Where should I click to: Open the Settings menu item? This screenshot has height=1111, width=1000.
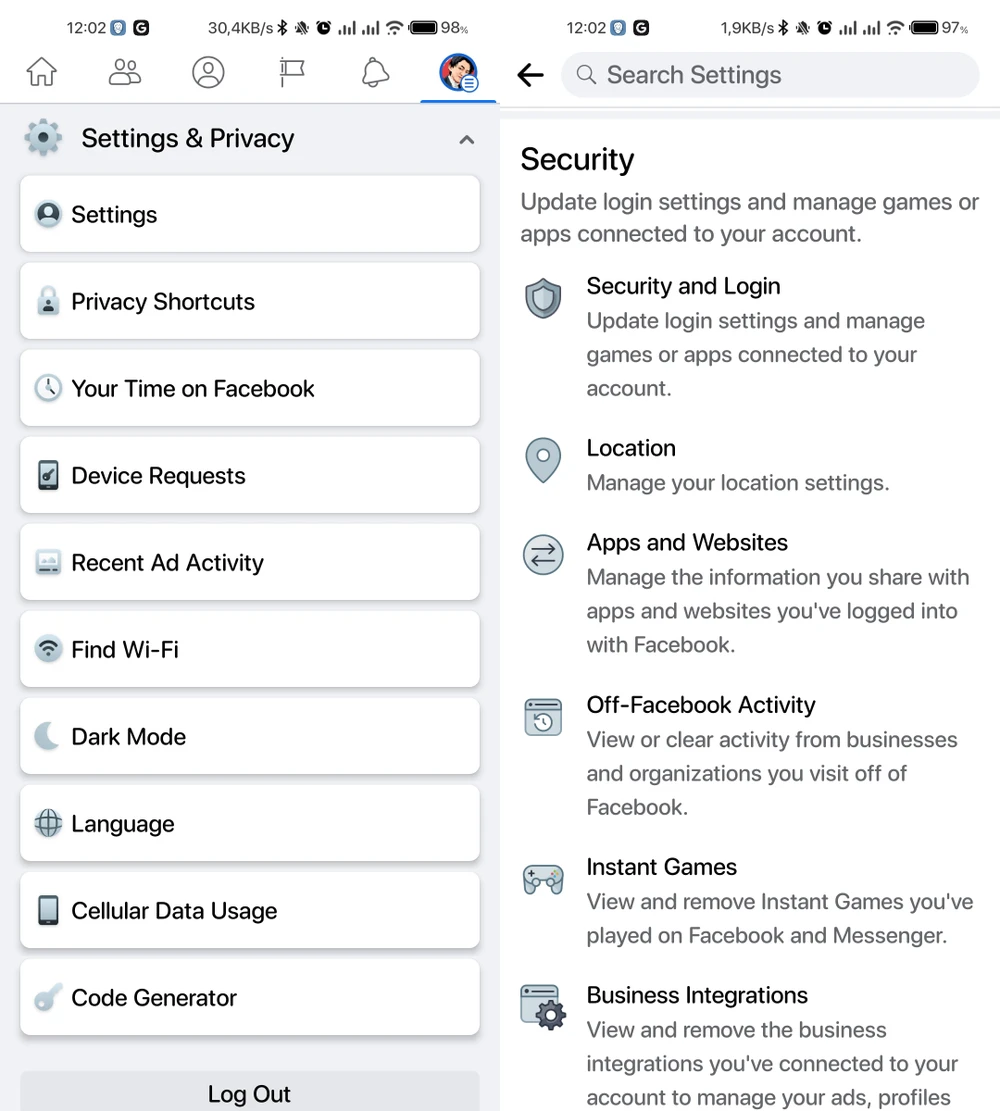[x=250, y=215]
